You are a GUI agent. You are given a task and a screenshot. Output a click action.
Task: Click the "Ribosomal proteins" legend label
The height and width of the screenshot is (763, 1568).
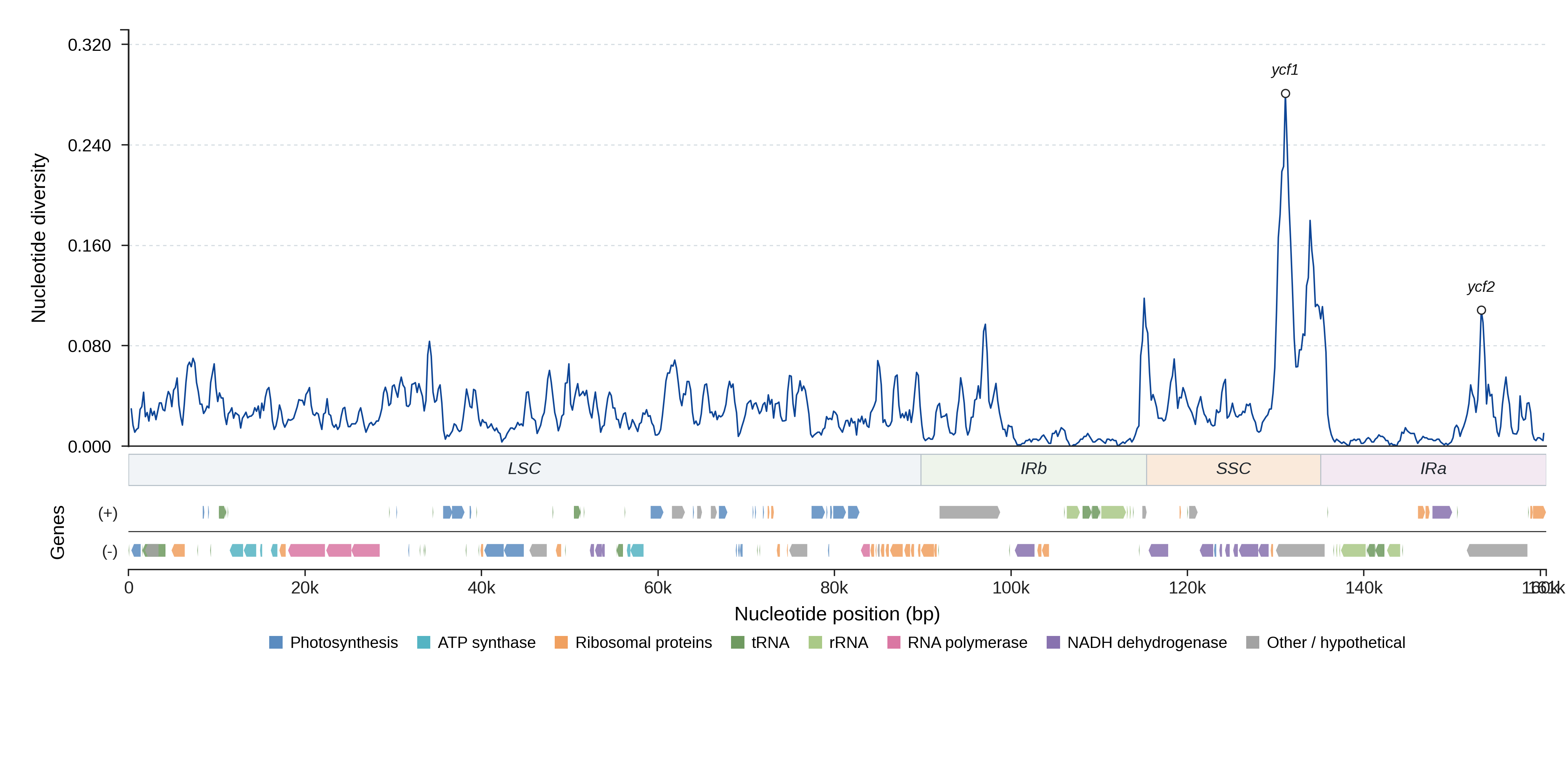tap(643, 642)
